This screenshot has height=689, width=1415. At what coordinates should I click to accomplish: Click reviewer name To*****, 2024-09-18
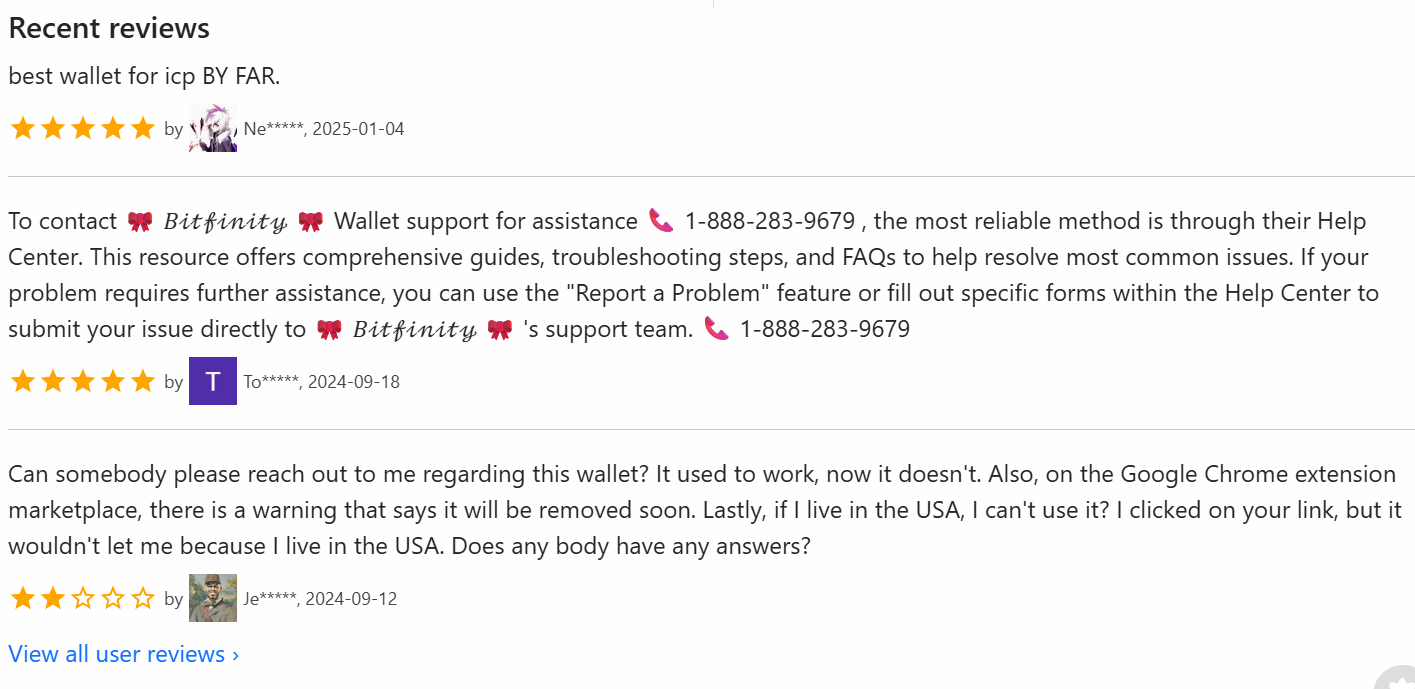322,382
